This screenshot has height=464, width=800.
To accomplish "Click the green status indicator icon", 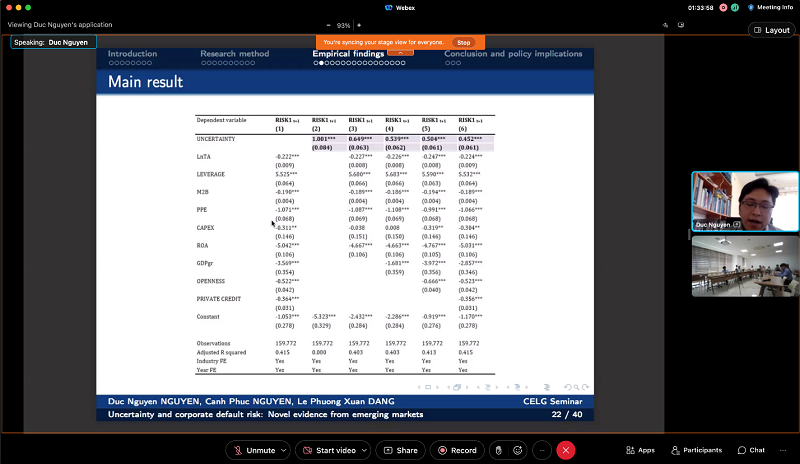I will tap(735, 8).
